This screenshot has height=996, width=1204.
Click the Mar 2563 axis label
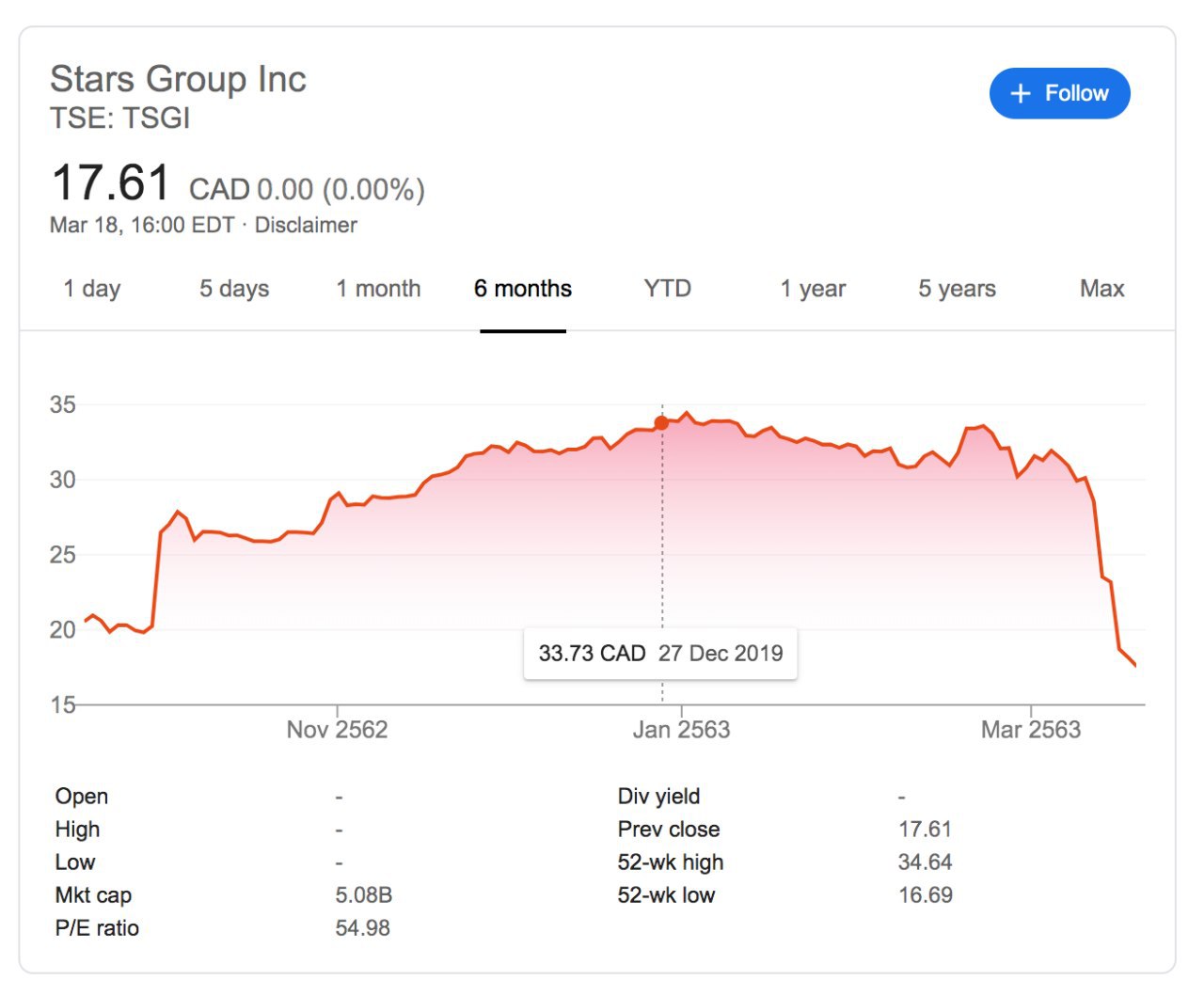pyautogui.click(x=1030, y=730)
